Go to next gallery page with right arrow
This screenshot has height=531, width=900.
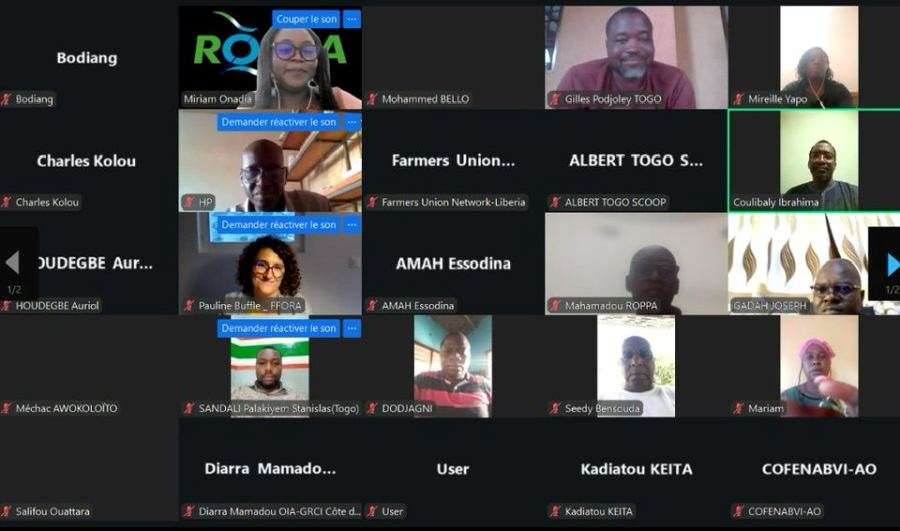[x=891, y=265]
